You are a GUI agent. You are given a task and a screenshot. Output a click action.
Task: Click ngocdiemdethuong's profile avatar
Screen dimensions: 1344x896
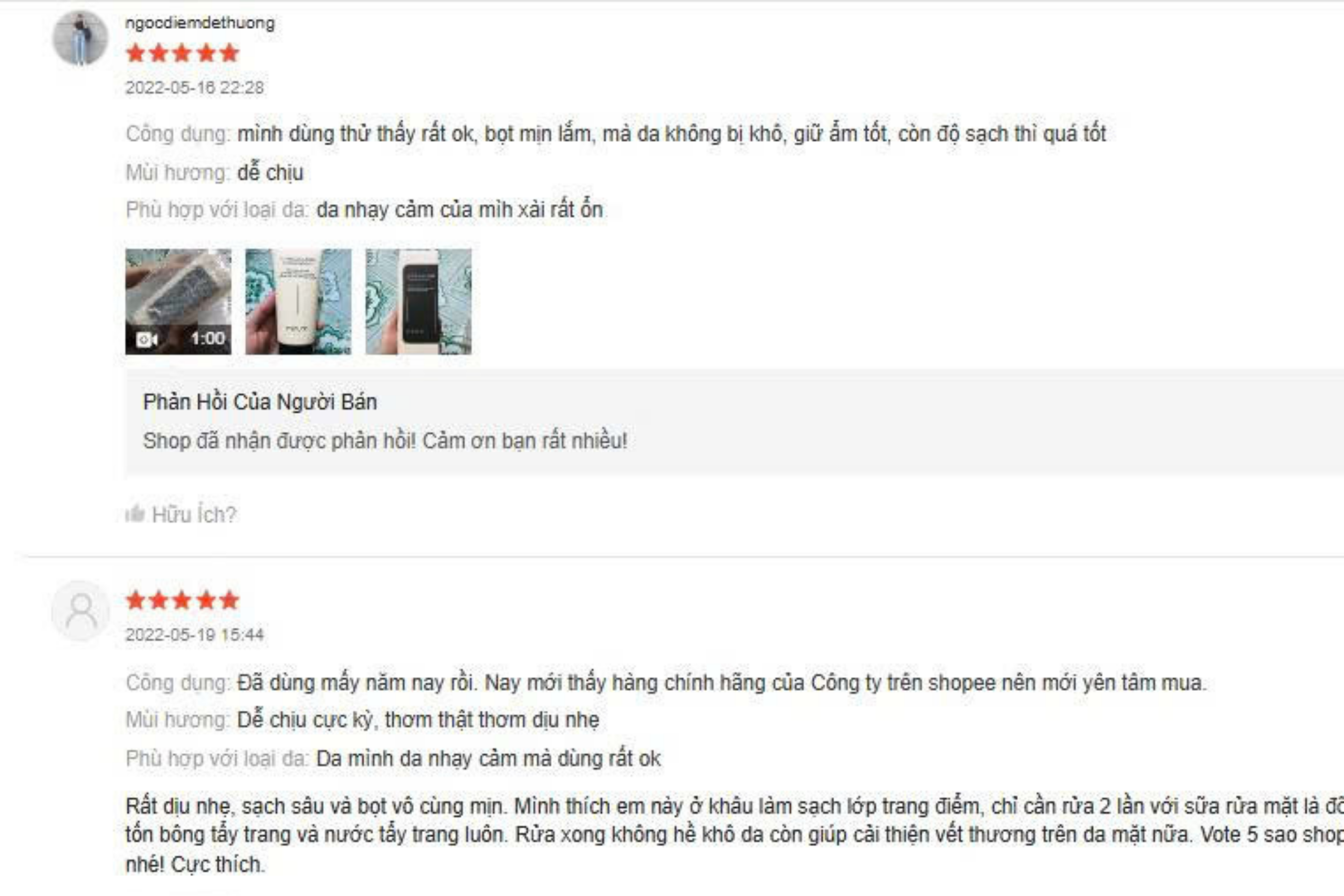(x=80, y=38)
